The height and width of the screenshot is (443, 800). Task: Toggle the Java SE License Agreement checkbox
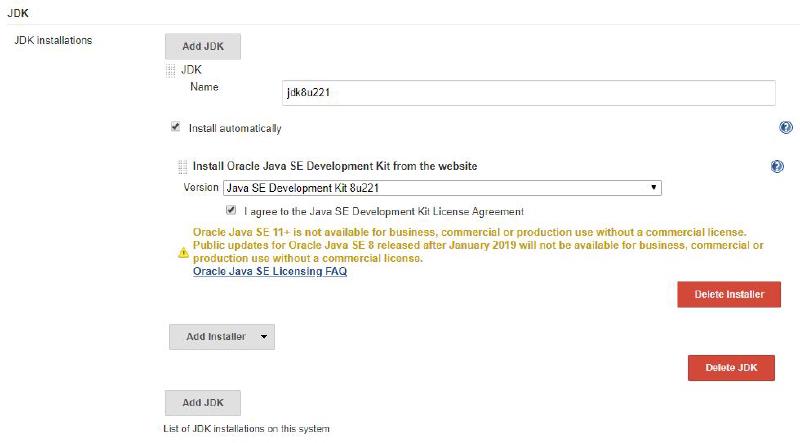[x=231, y=210]
